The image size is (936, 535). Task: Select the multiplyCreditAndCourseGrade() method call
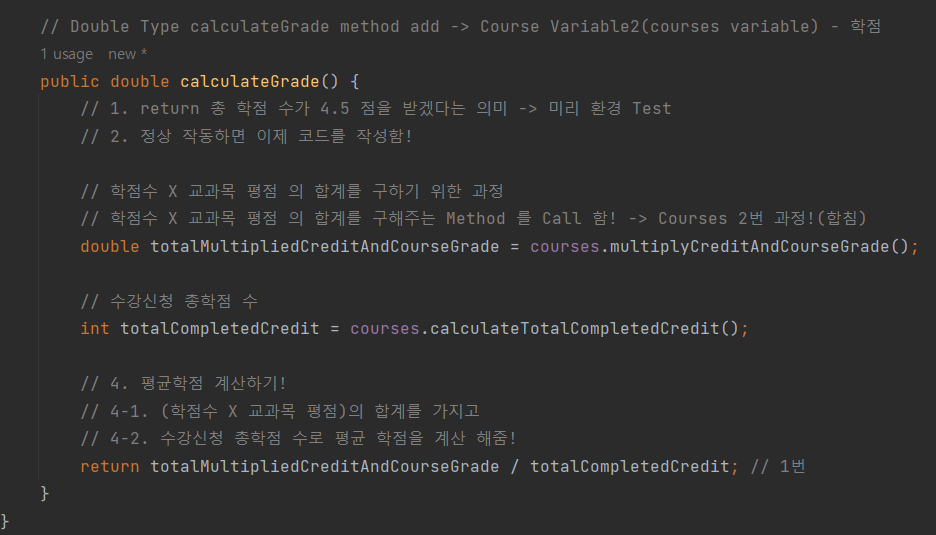tap(759, 247)
